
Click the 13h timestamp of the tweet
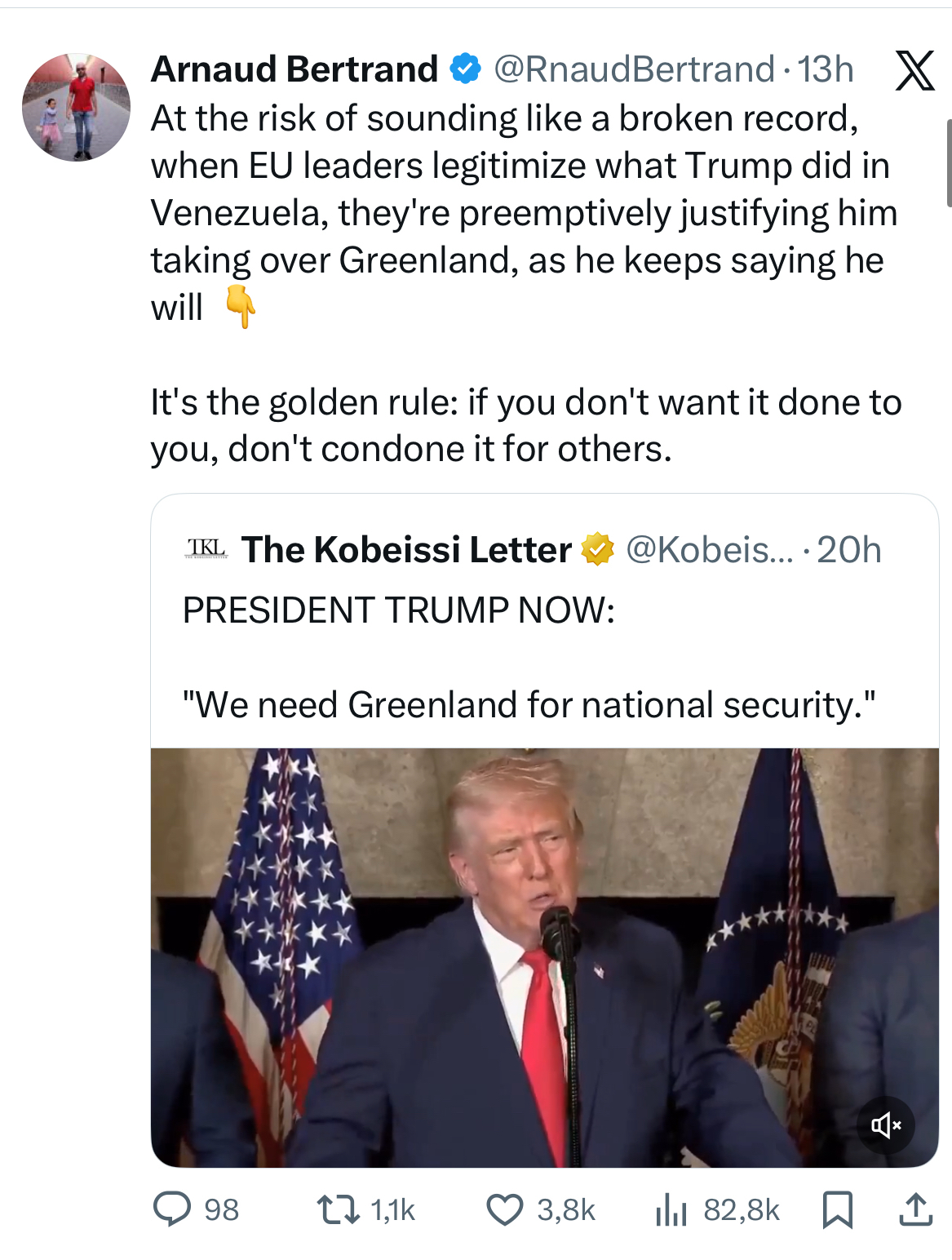826,70
